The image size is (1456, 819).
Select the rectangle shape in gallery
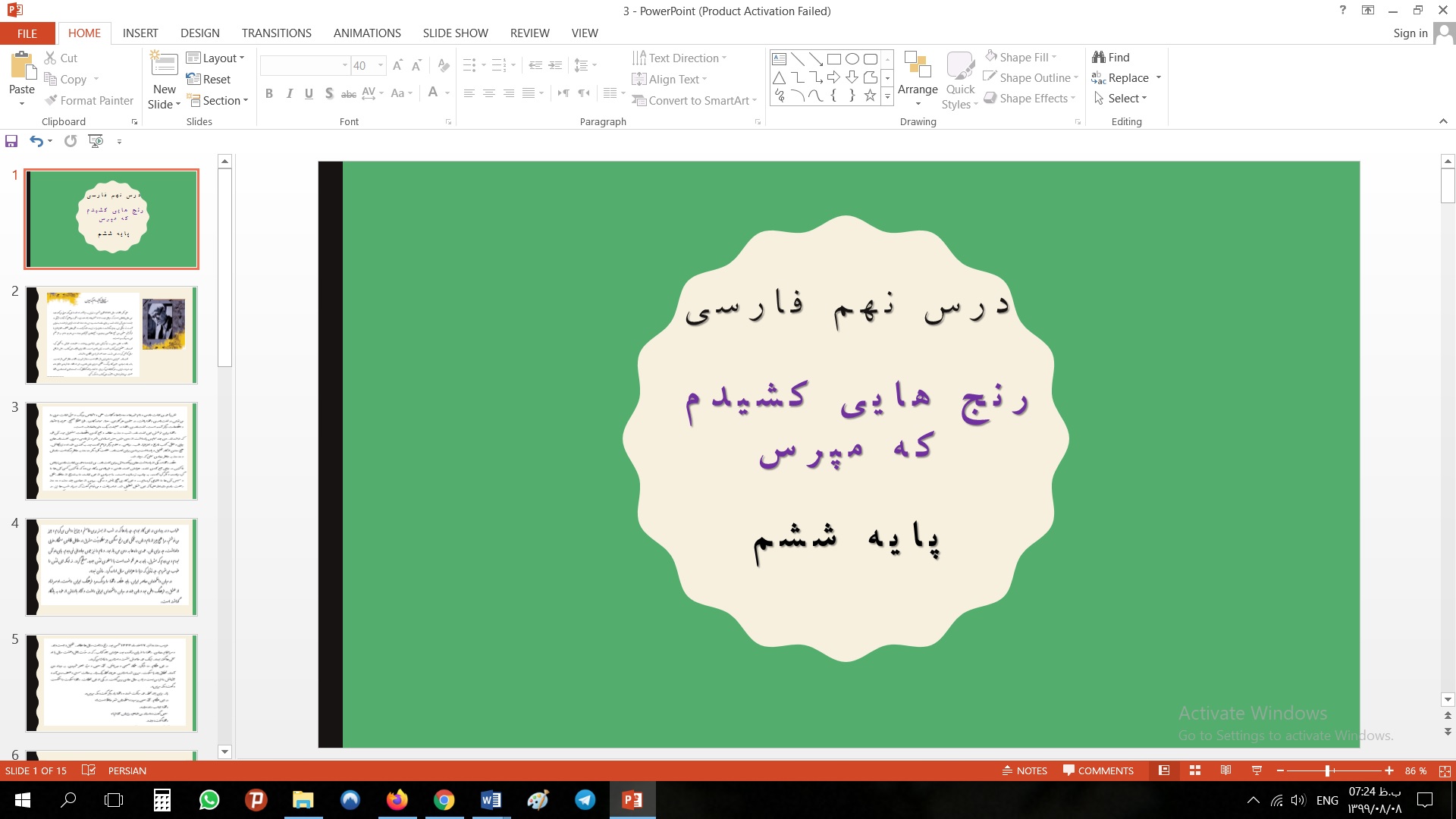833,59
